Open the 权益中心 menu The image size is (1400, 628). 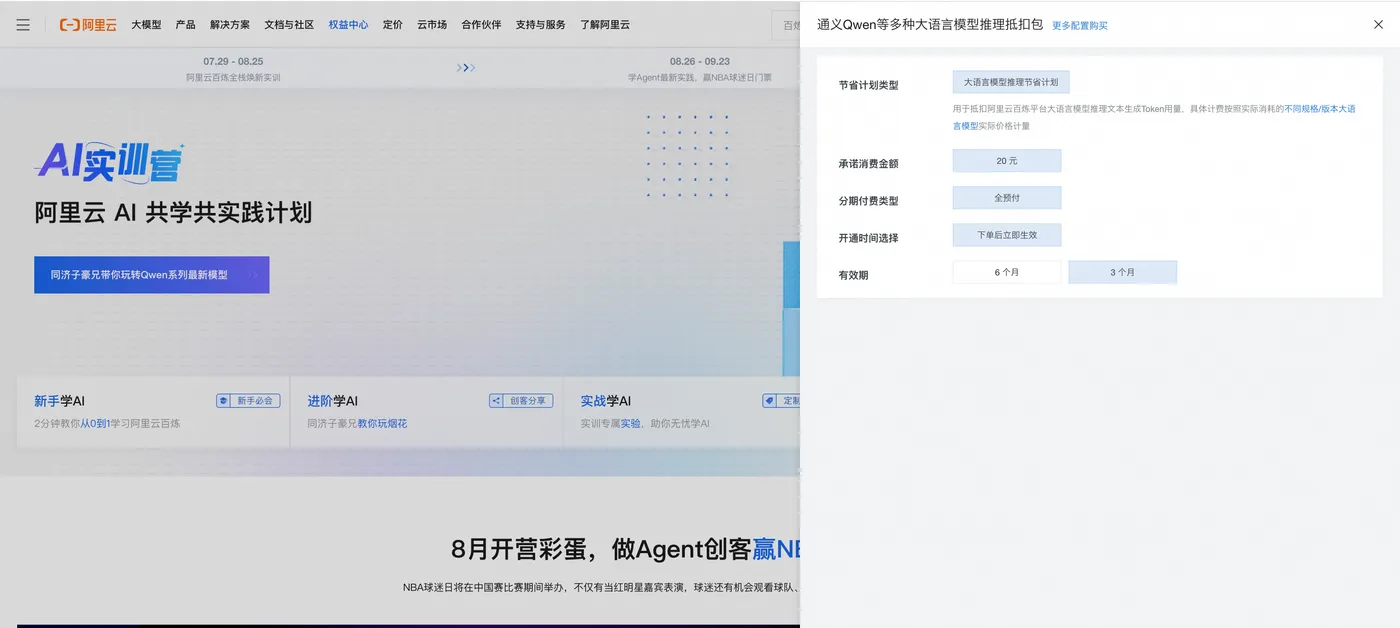pyautogui.click(x=348, y=25)
